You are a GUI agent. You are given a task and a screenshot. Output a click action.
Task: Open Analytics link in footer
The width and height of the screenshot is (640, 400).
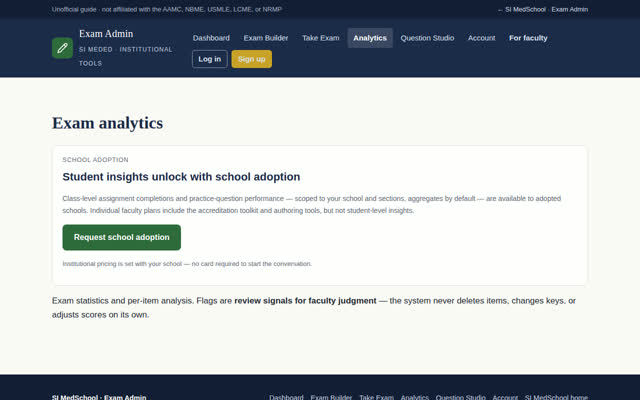415,397
